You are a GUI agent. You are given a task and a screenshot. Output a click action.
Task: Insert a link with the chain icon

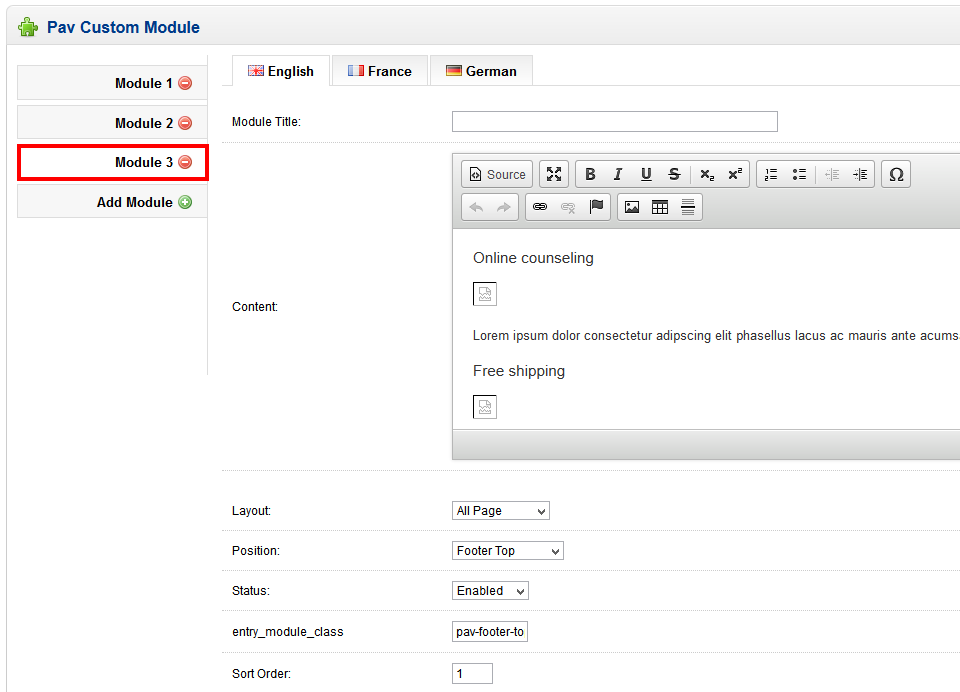coord(540,207)
